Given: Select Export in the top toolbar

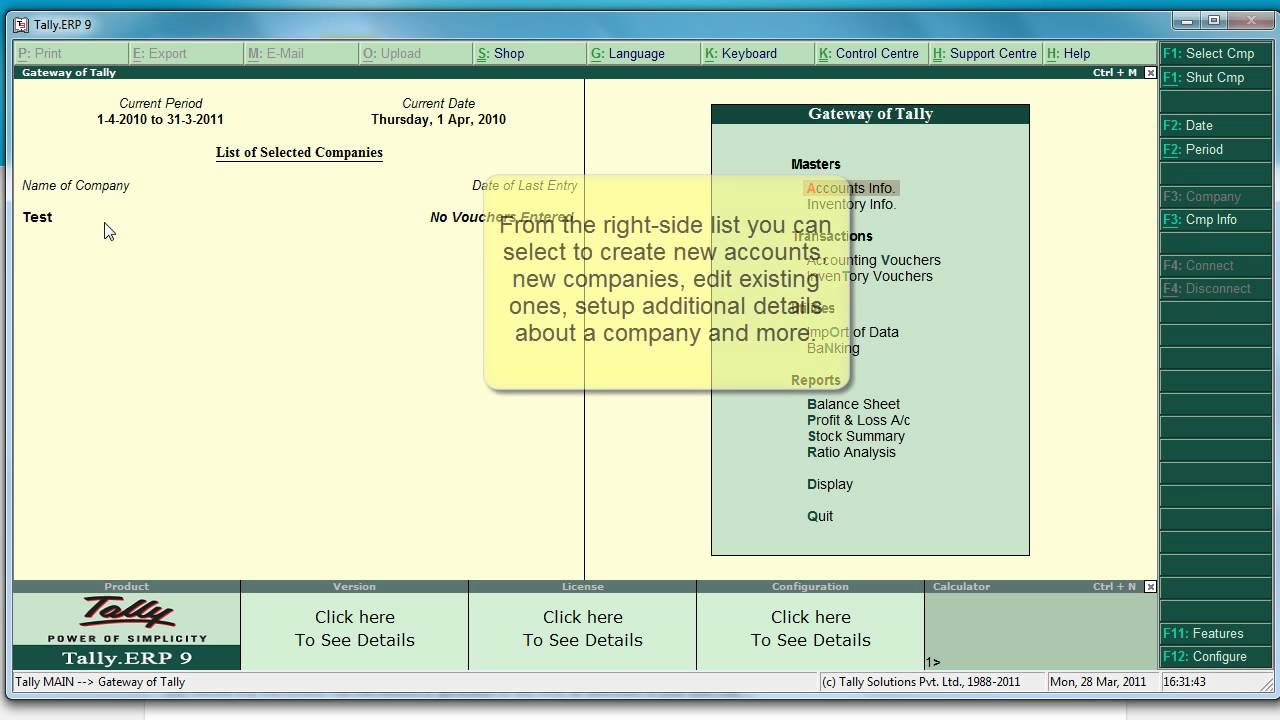Looking at the screenshot, I should [x=186, y=54].
